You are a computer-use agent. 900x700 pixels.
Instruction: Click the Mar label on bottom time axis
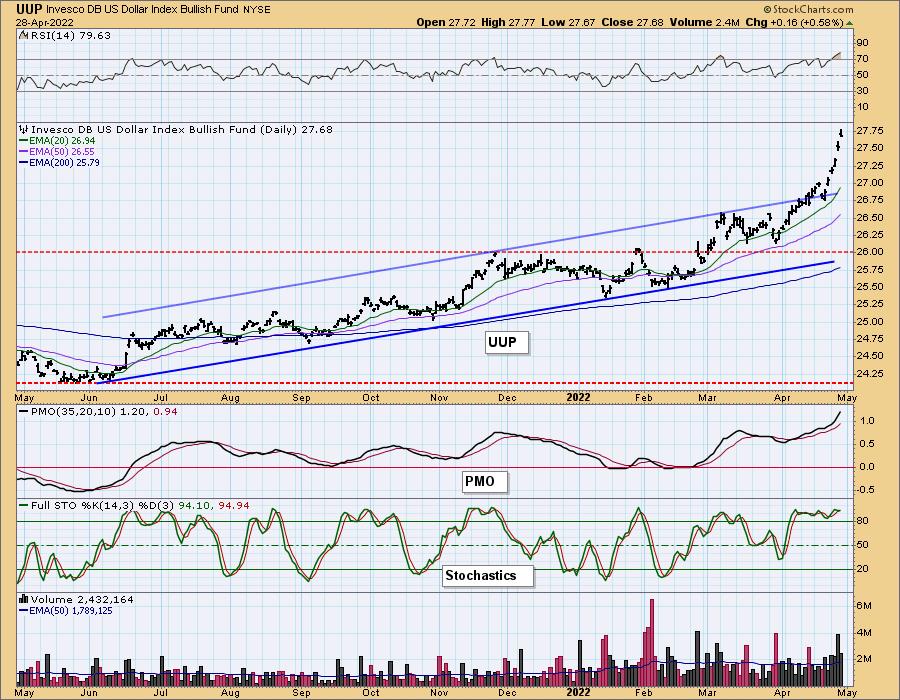[x=707, y=693]
